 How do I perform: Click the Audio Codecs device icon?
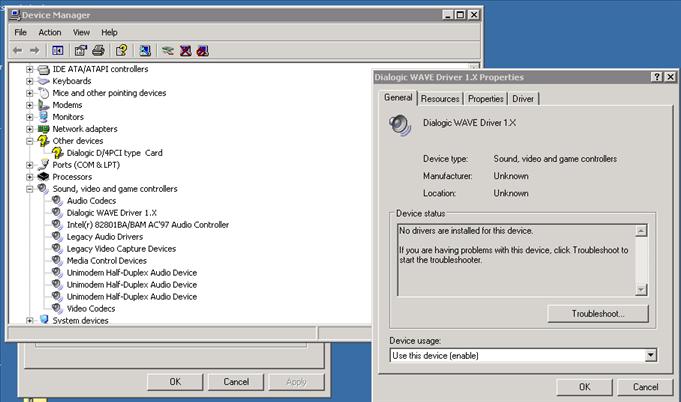57,201
